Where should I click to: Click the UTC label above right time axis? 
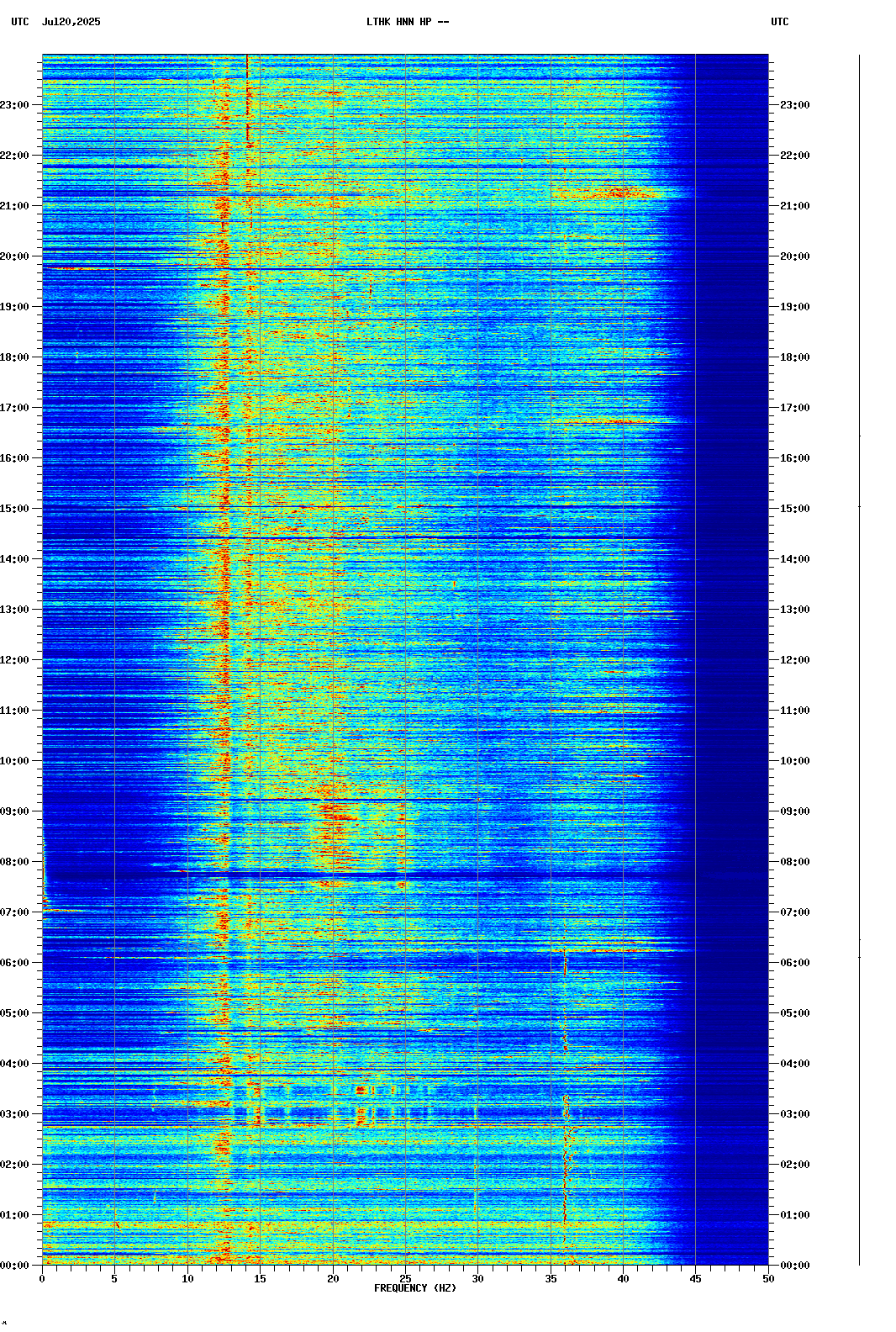tap(780, 22)
